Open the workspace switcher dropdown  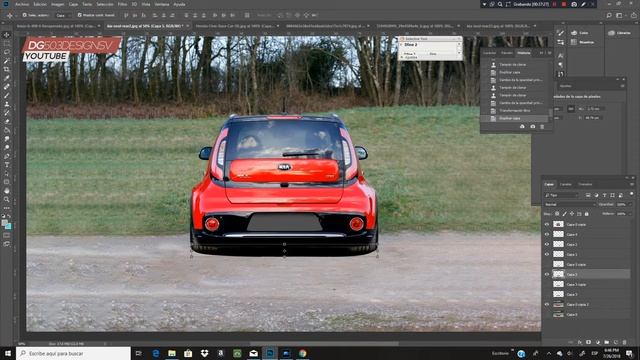pyautogui.click(x=620, y=16)
